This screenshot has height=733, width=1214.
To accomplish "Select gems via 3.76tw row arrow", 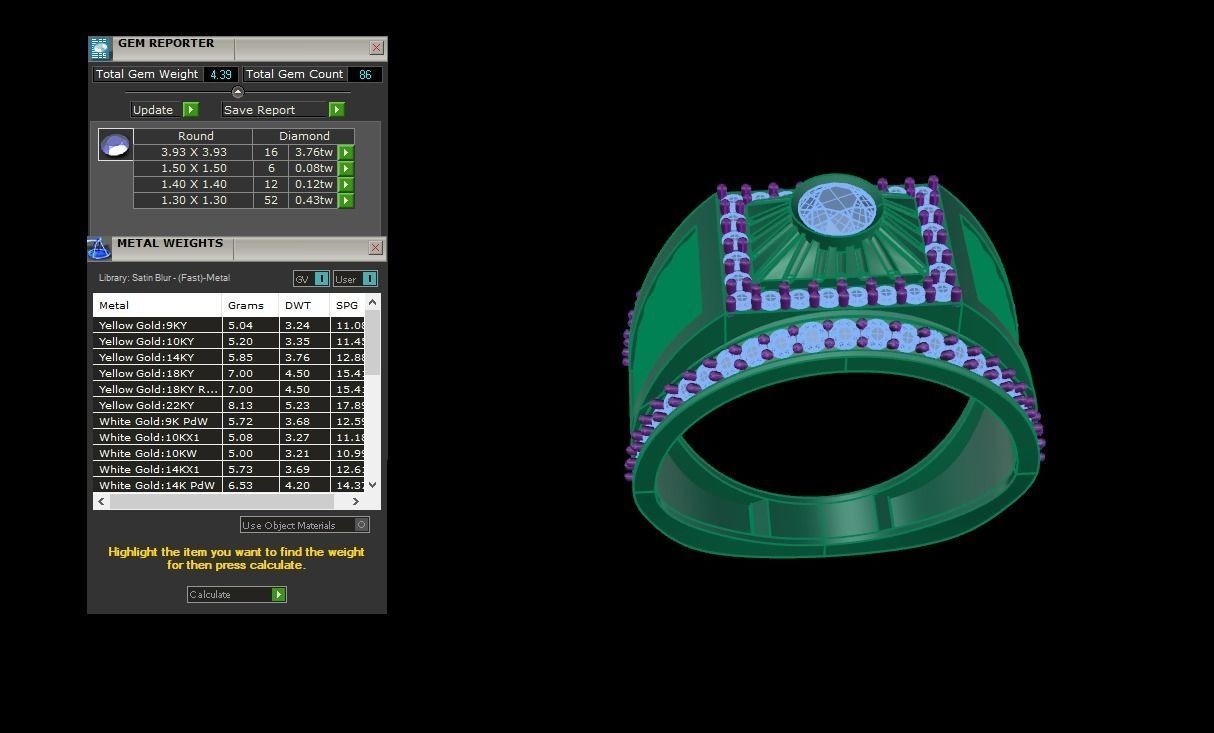I will tap(346, 152).
